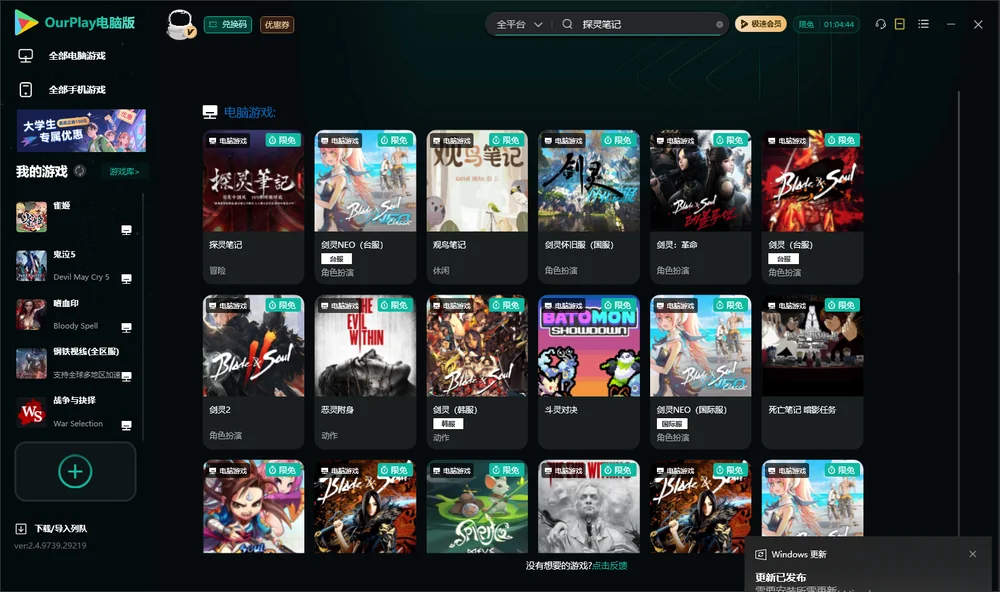This screenshot has width=1000, height=592.
Task: Click the 台服 tag under 剑灵（台服）
Action: [784, 258]
